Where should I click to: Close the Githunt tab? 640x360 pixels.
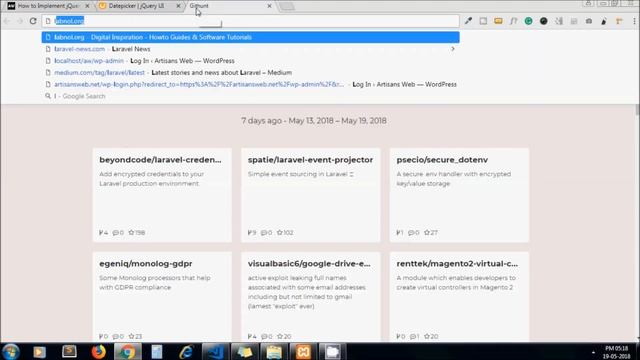coord(269,6)
